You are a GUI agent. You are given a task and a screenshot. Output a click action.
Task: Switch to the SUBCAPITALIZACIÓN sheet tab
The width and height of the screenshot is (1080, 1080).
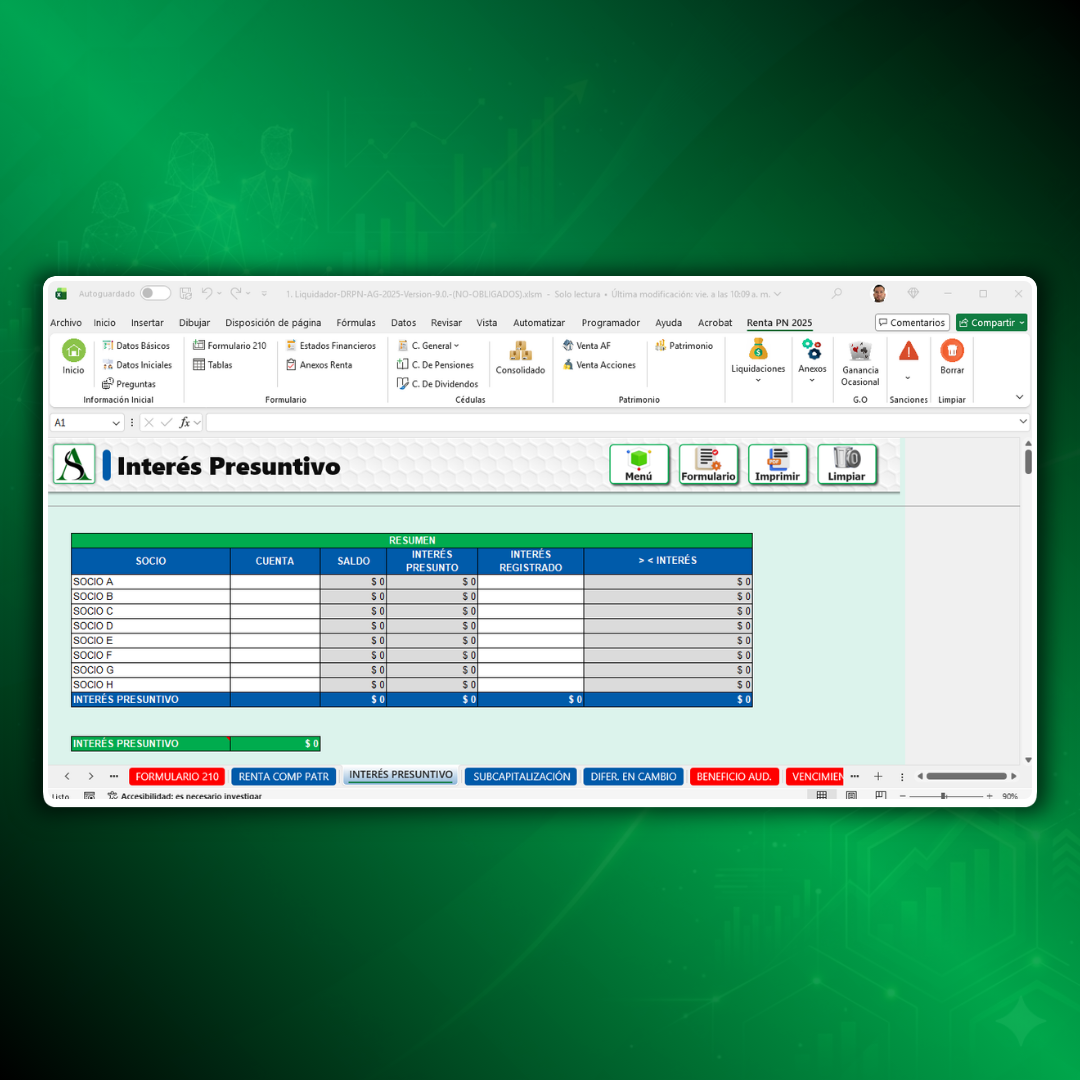tap(521, 777)
